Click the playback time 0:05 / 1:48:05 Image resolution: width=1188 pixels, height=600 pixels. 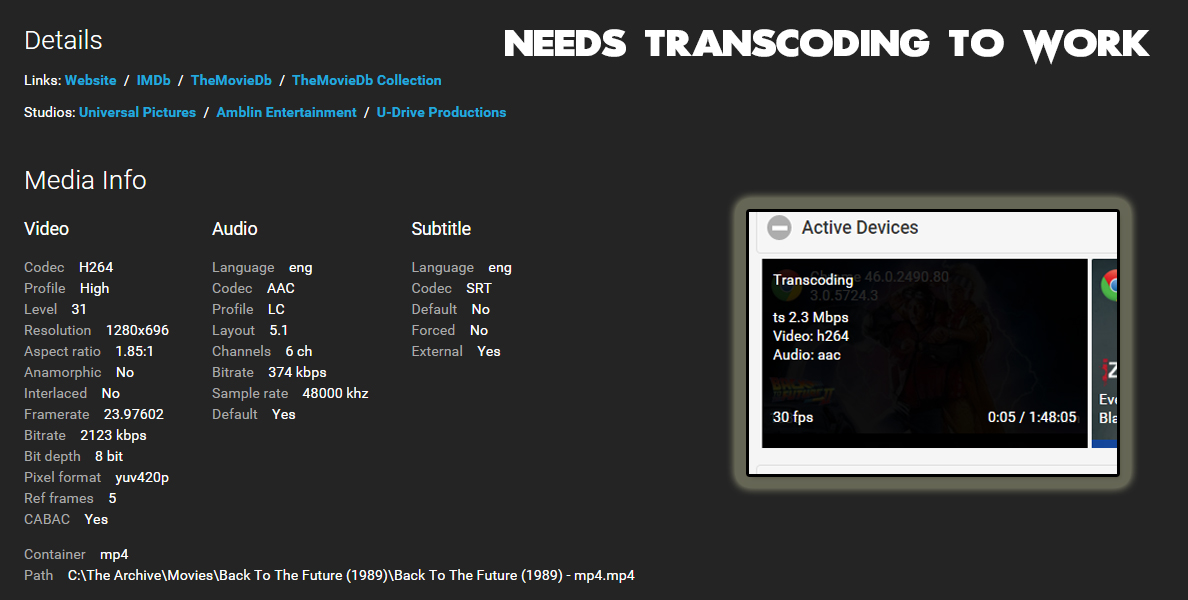point(1031,416)
